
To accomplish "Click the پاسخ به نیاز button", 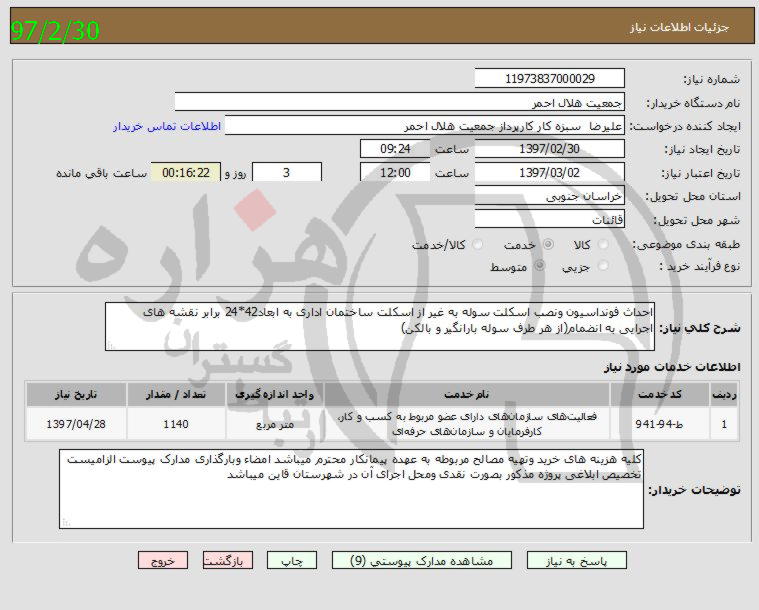I will tap(577, 561).
